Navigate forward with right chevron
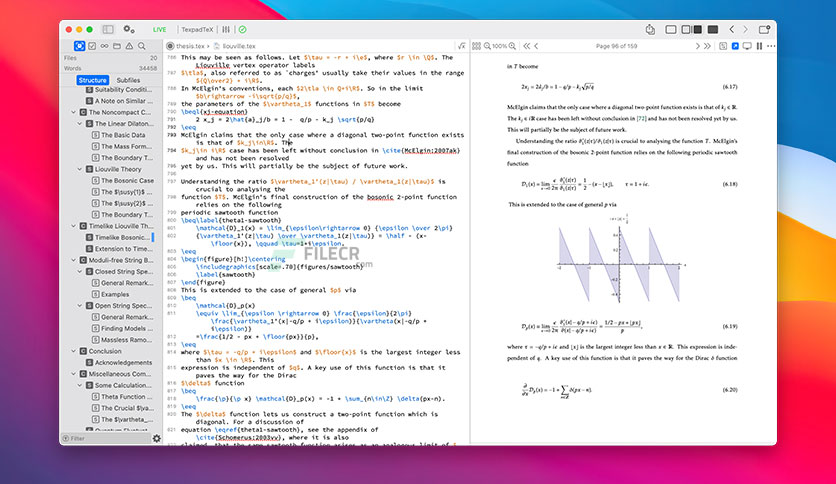 745,29
